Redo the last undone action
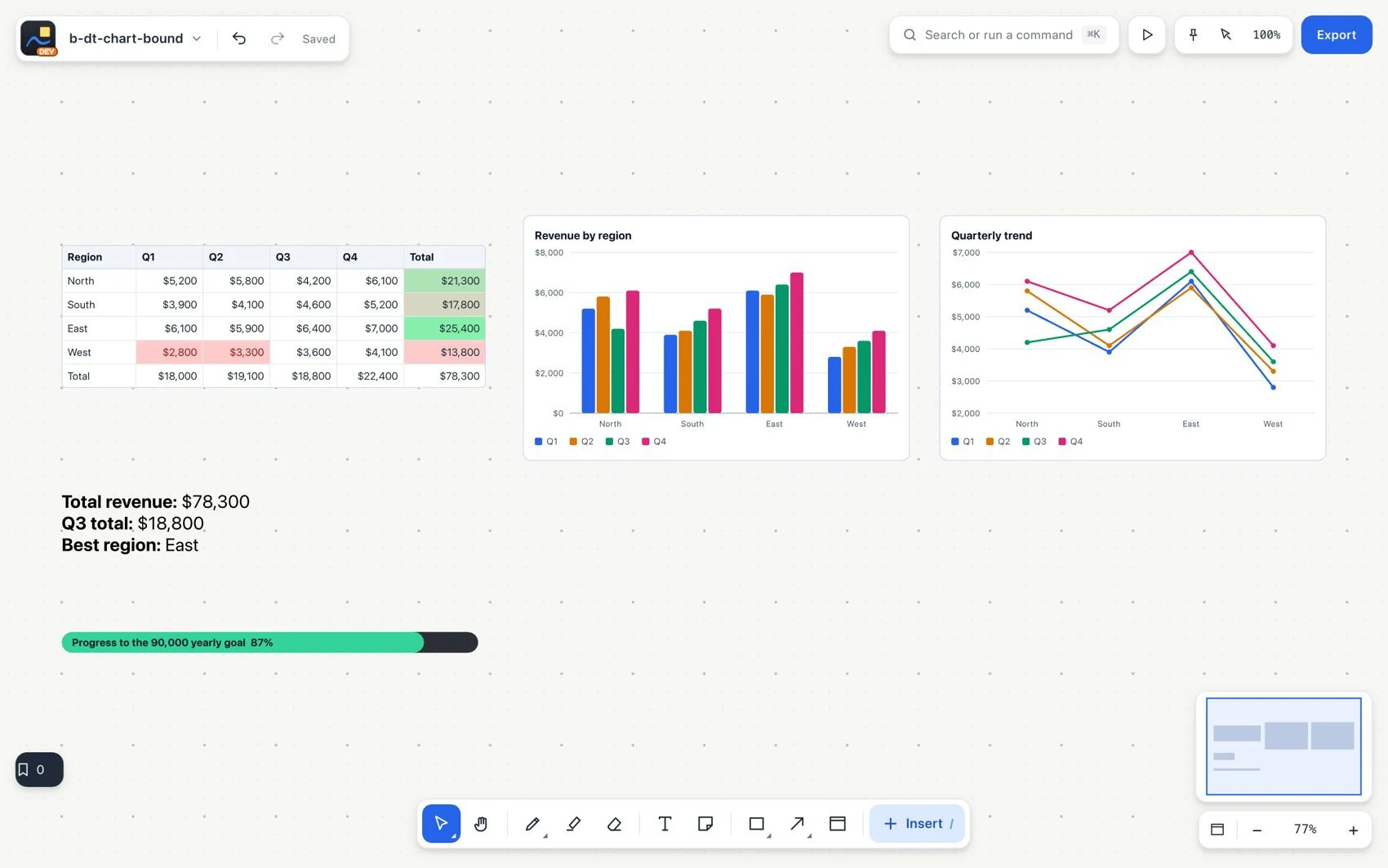Screen dimensions: 1388x868 (278, 38)
